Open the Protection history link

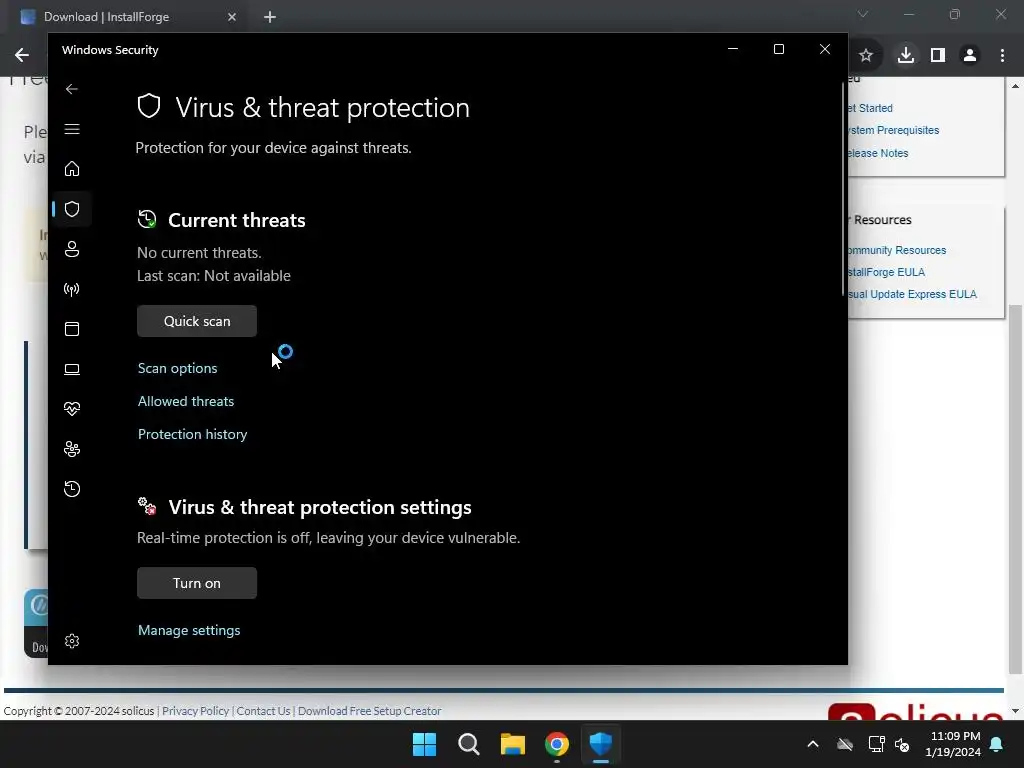(x=193, y=434)
